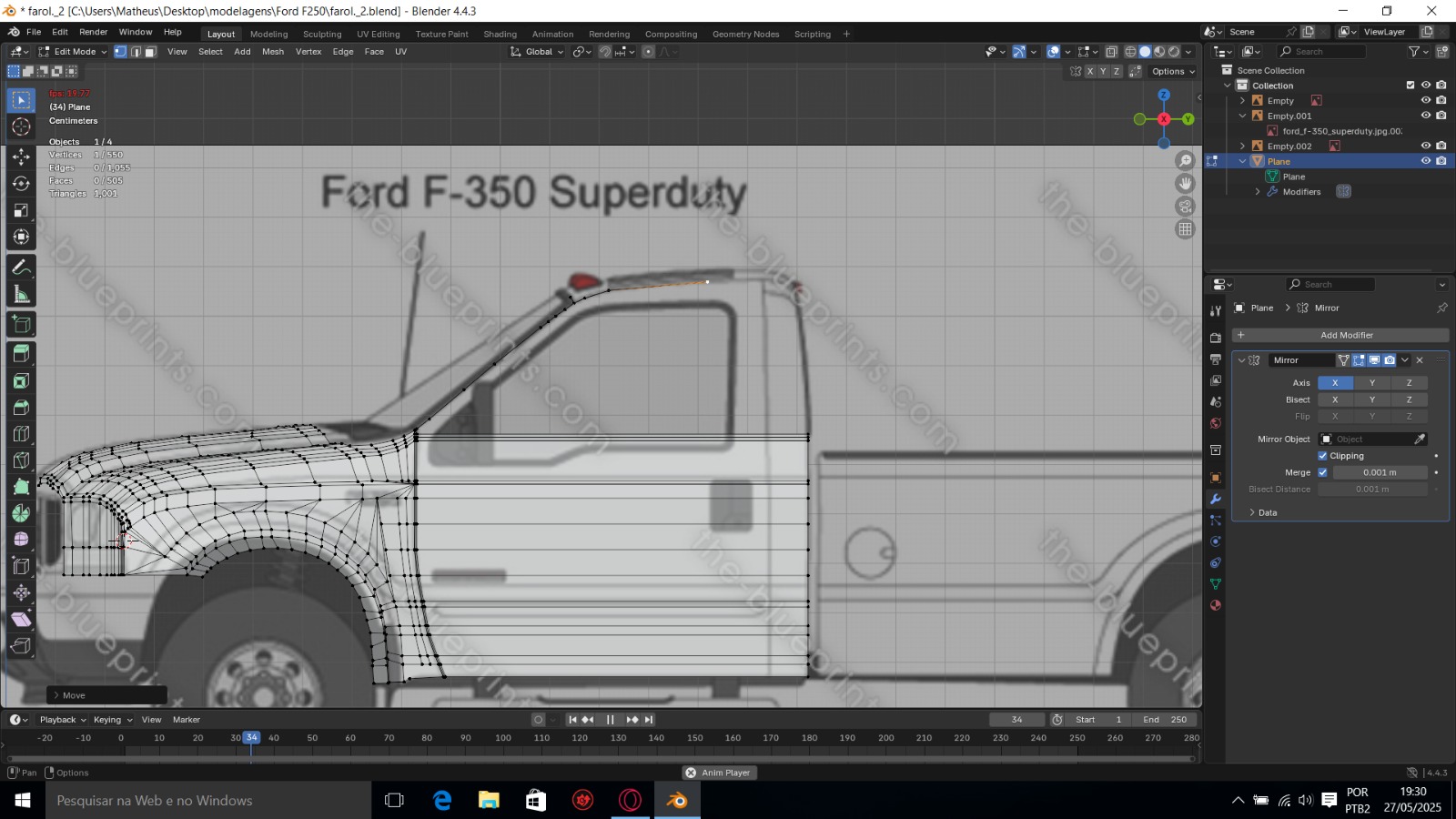This screenshot has width=1456, height=819.
Task: Open the Edit Mode dropdown
Action: point(73,52)
